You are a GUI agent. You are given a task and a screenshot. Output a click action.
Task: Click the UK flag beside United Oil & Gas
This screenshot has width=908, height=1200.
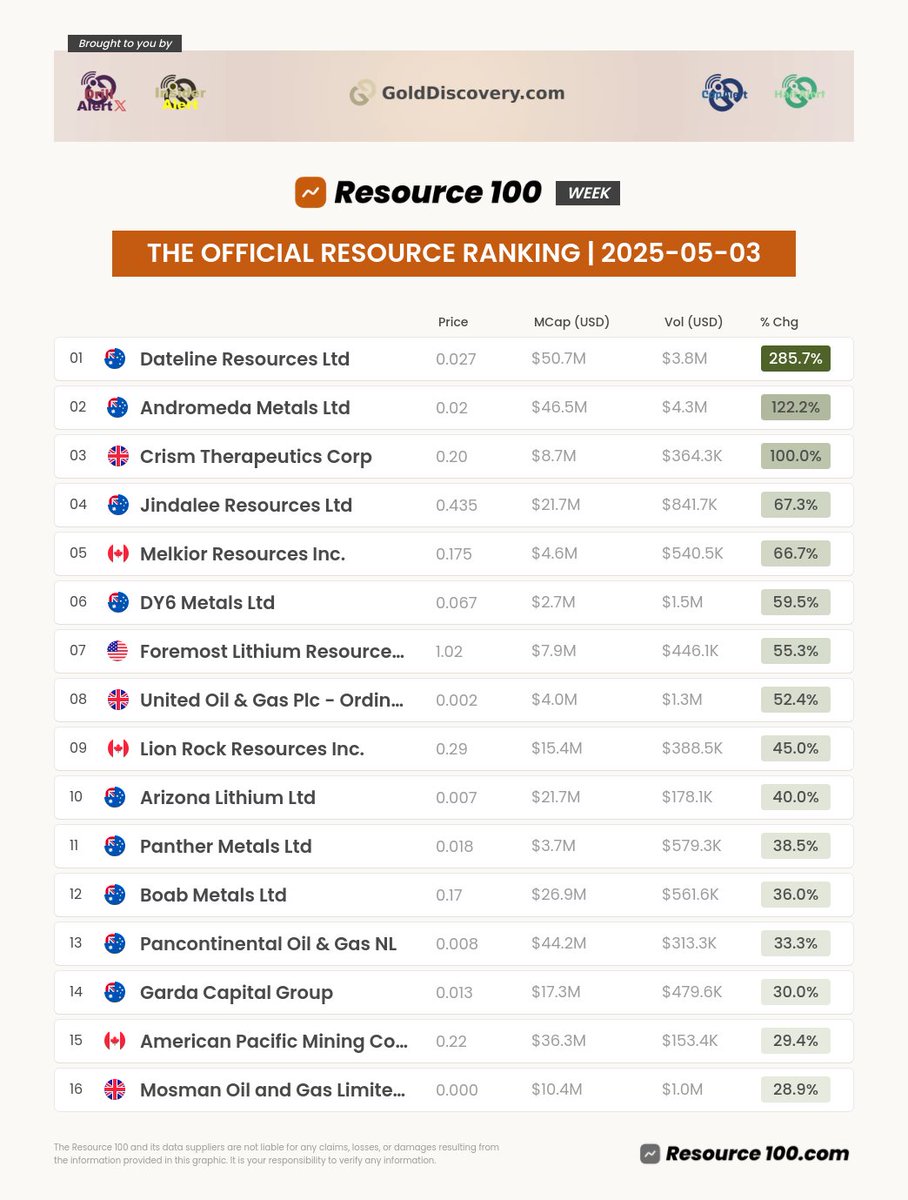point(118,699)
